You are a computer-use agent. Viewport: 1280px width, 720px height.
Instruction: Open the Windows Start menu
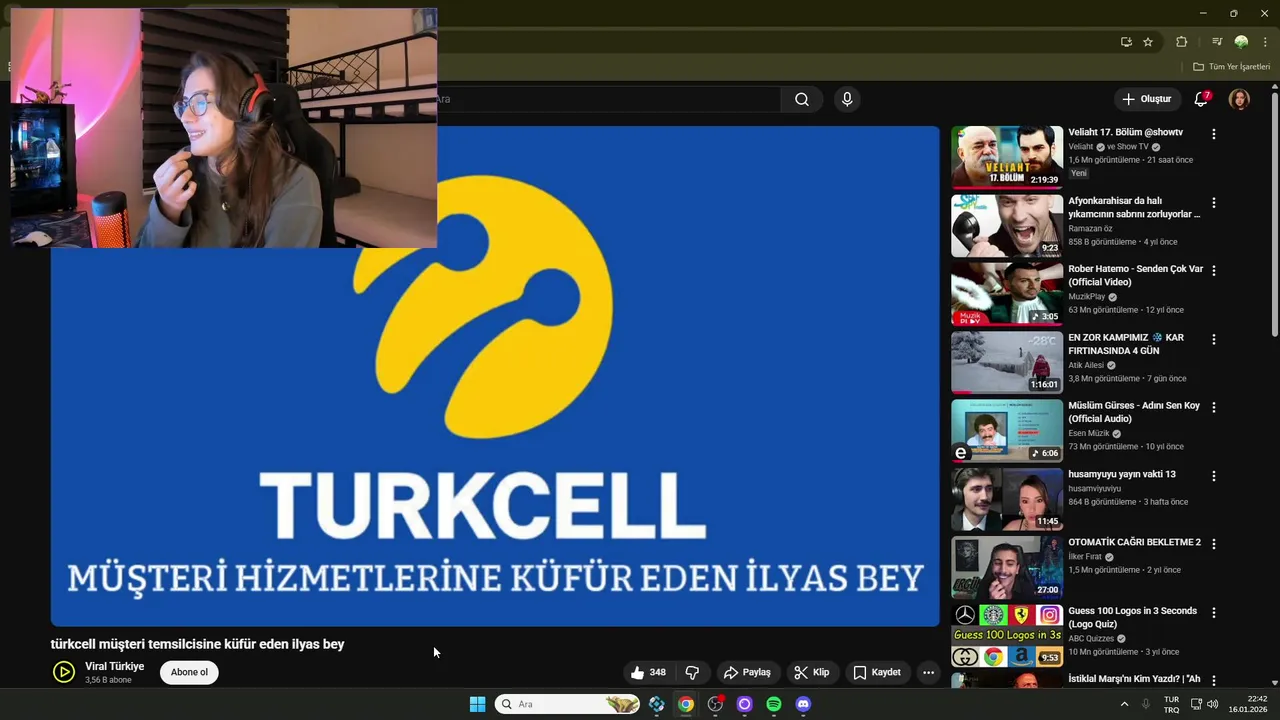pyautogui.click(x=477, y=704)
